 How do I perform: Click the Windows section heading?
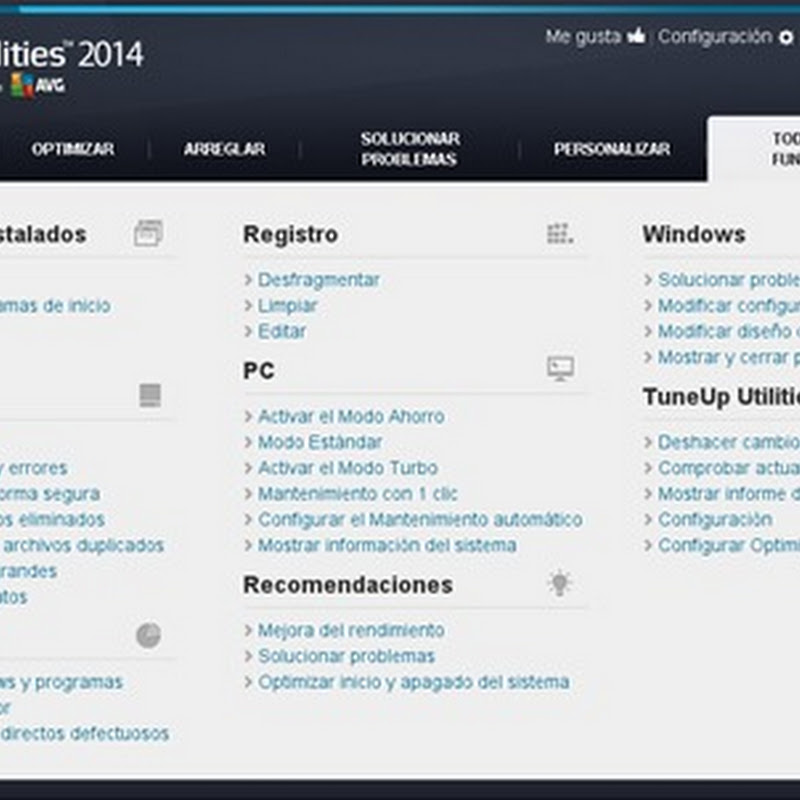coord(694,234)
